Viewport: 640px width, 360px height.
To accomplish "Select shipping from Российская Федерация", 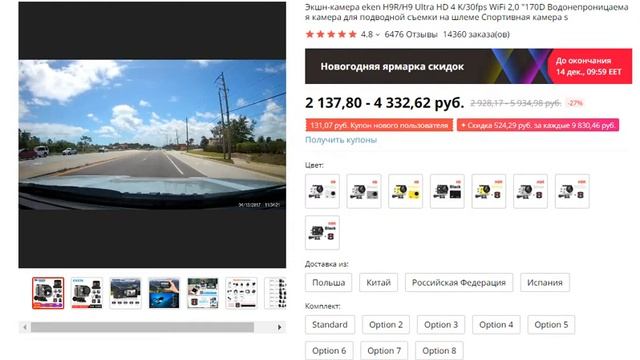I will (x=459, y=282).
